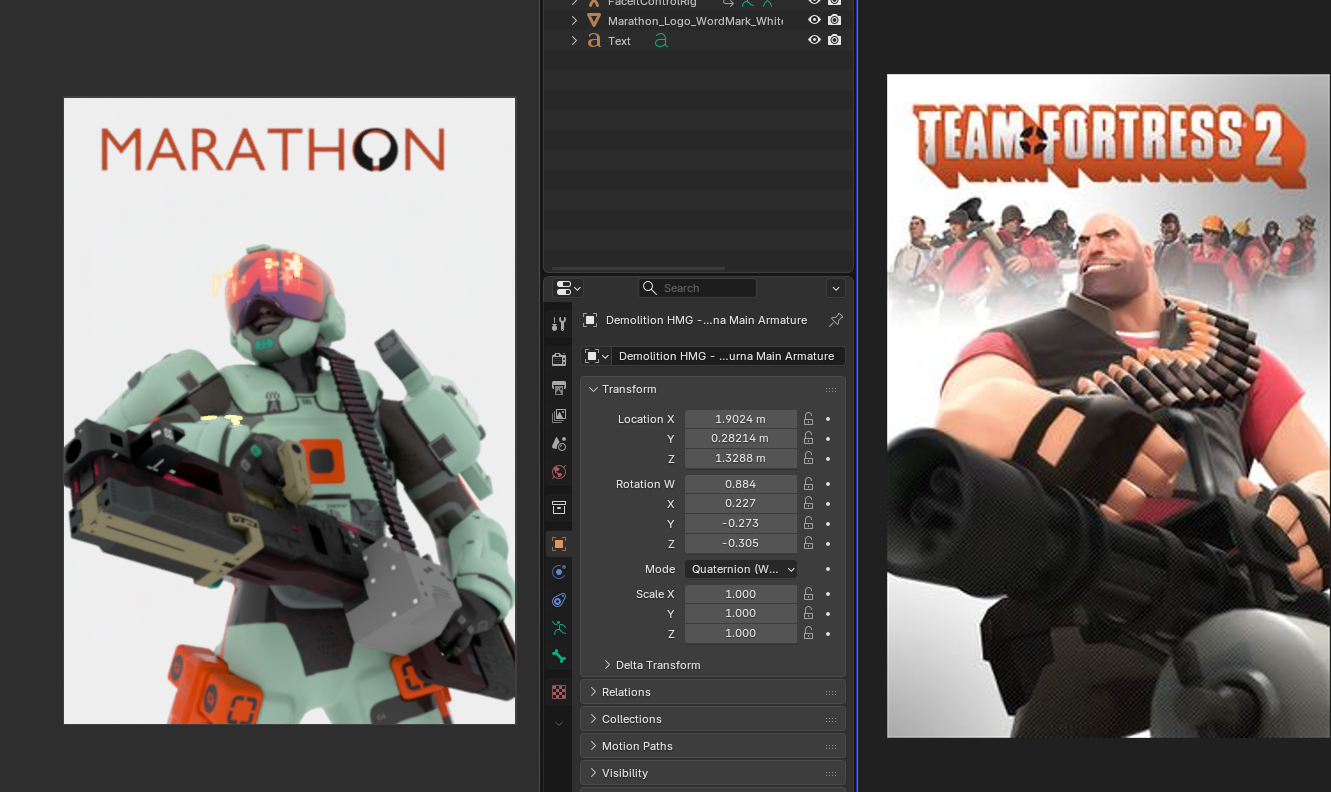The width and height of the screenshot is (1331, 792).
Task: Show more property tabs with the down chevron
Action: pos(559,723)
